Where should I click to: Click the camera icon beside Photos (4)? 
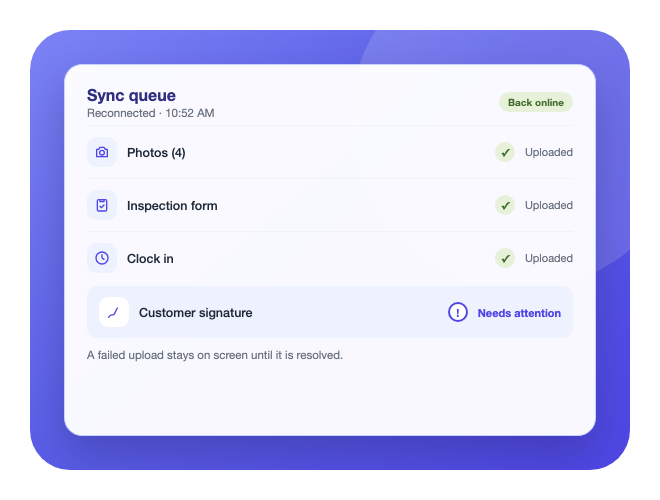(102, 152)
